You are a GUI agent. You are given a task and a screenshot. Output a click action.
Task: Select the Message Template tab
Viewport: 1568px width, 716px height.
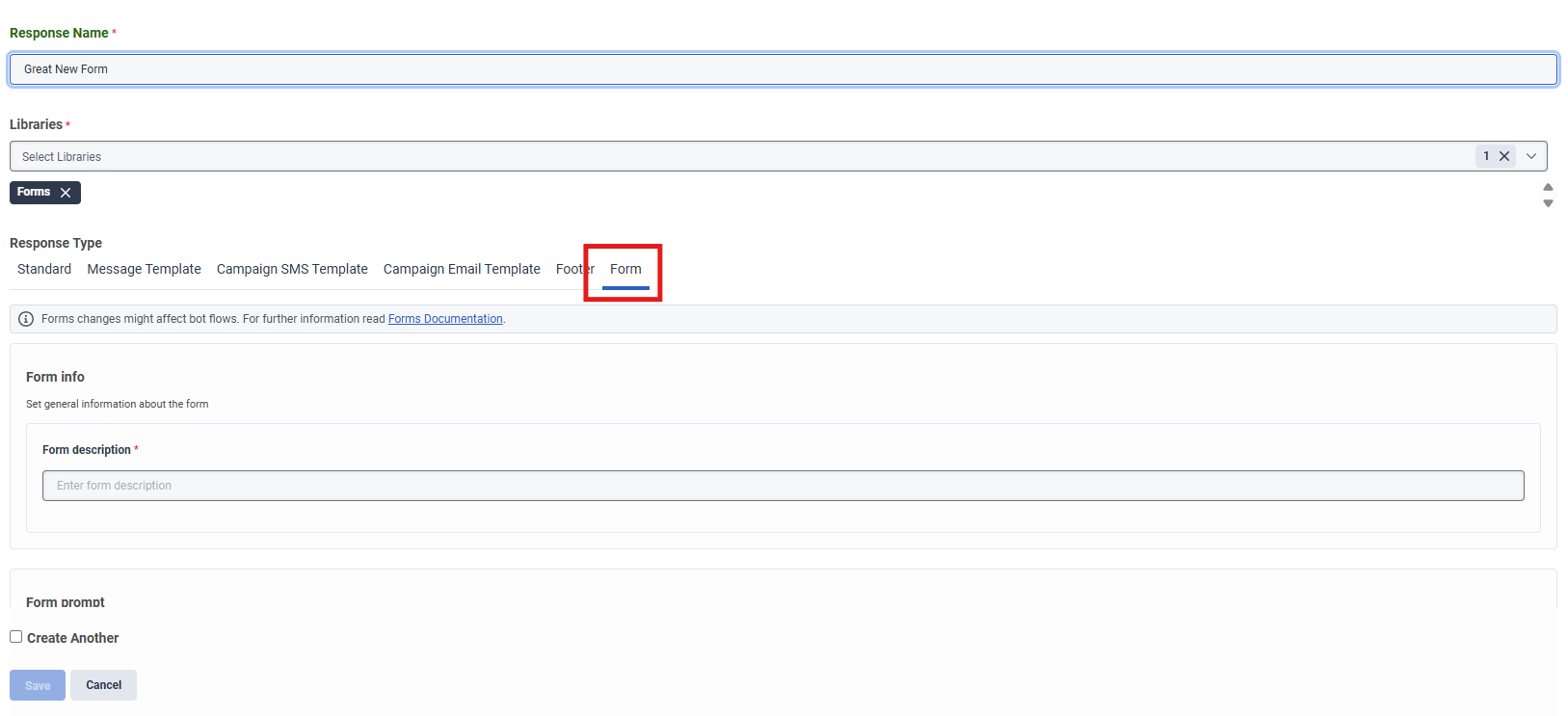coord(144,269)
